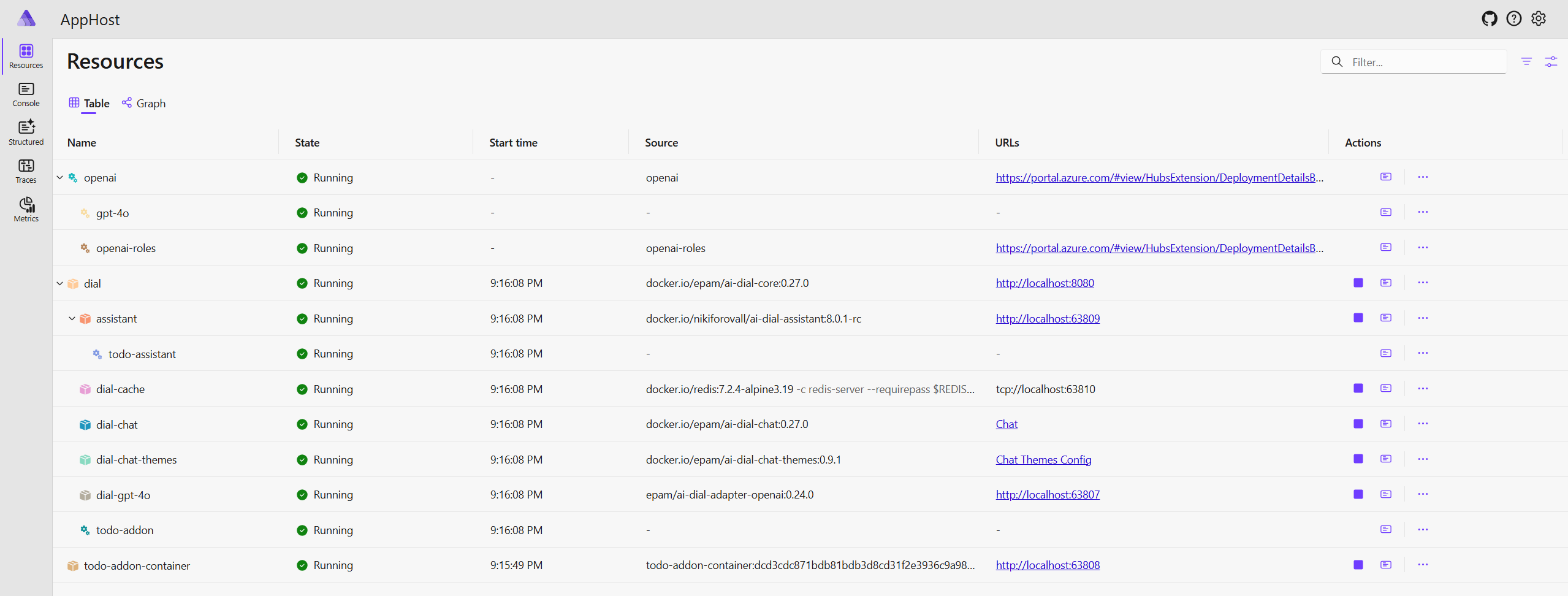This screenshot has width=1568, height=596.
Task: Open the GitHub repository icon
Action: click(1490, 19)
